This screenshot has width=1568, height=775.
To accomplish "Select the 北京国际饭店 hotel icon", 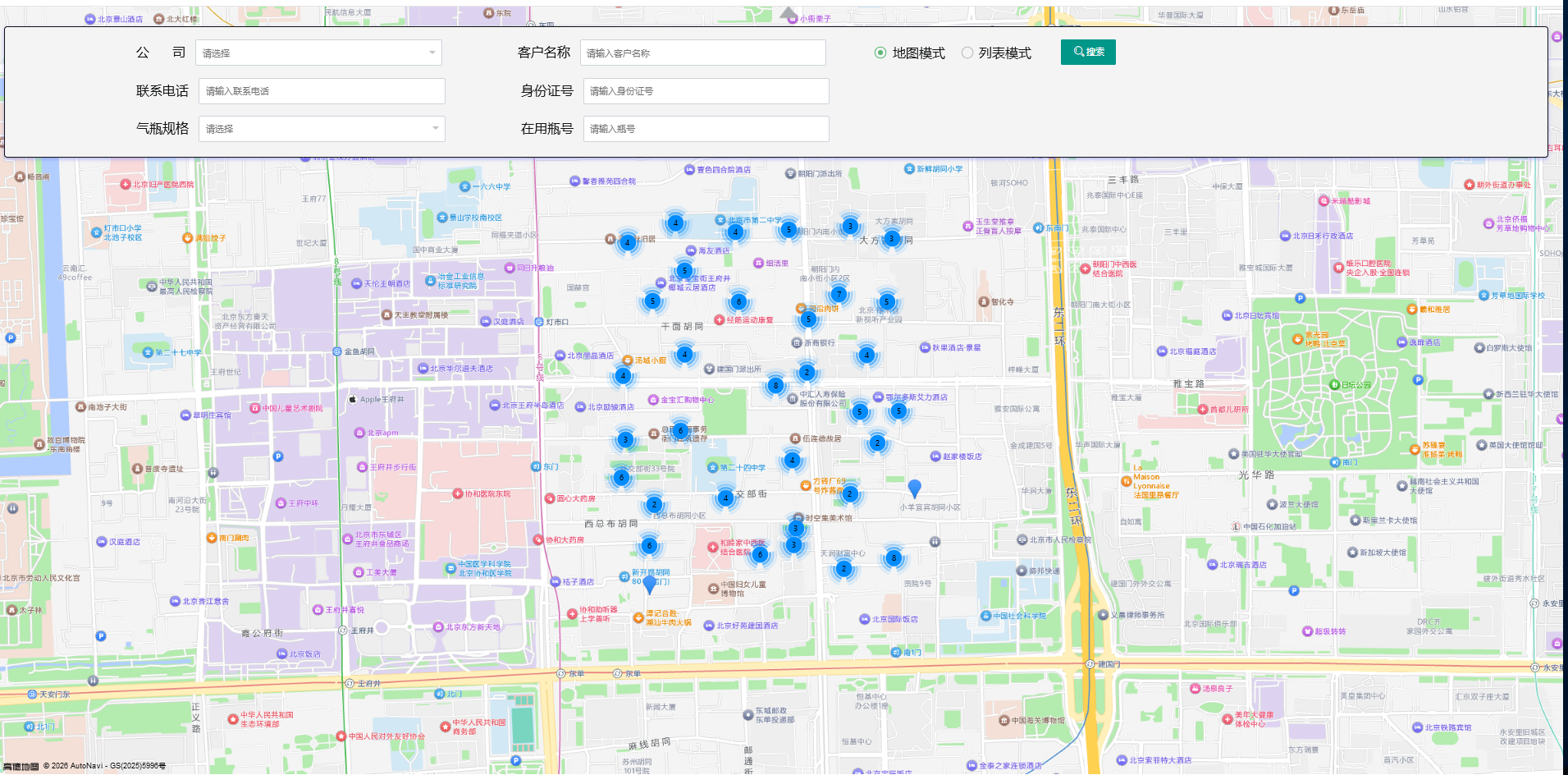I will point(864,619).
